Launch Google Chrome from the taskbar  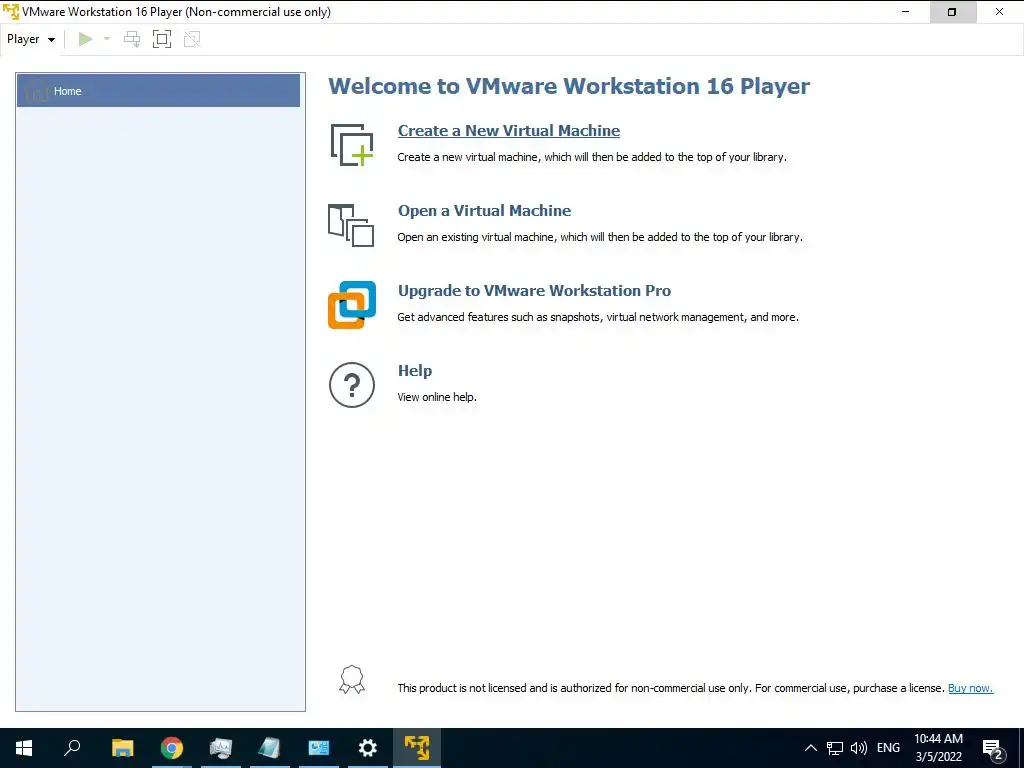(172, 748)
